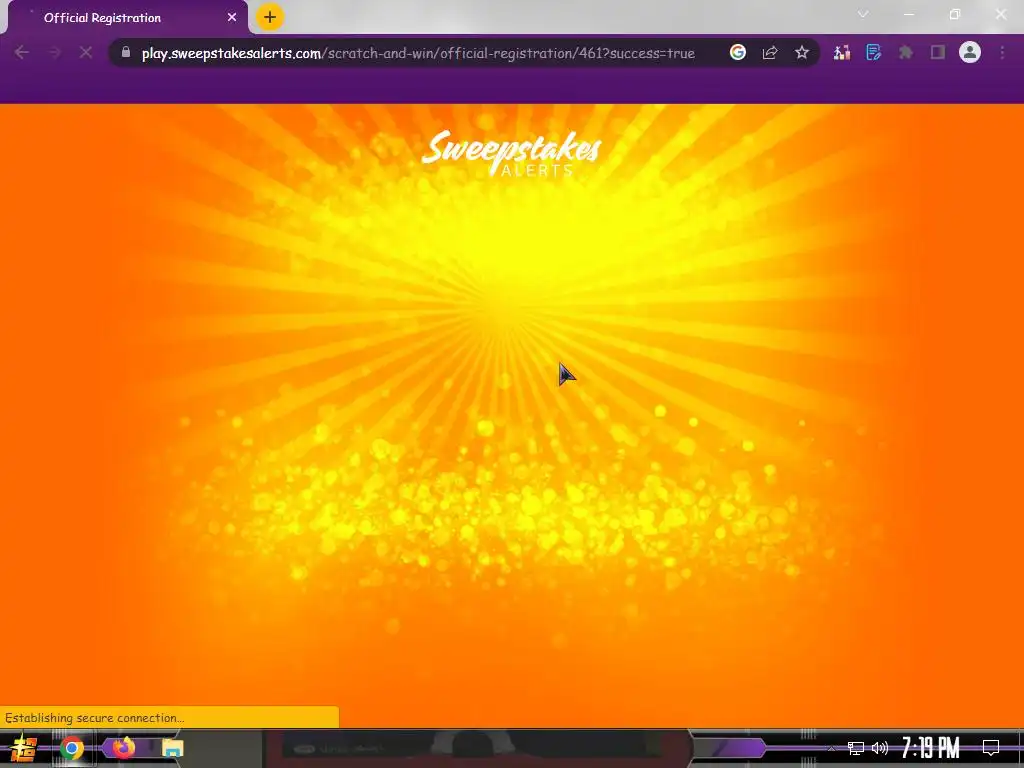
Task: Switch to Chrome in the taskbar
Action: coord(72,748)
